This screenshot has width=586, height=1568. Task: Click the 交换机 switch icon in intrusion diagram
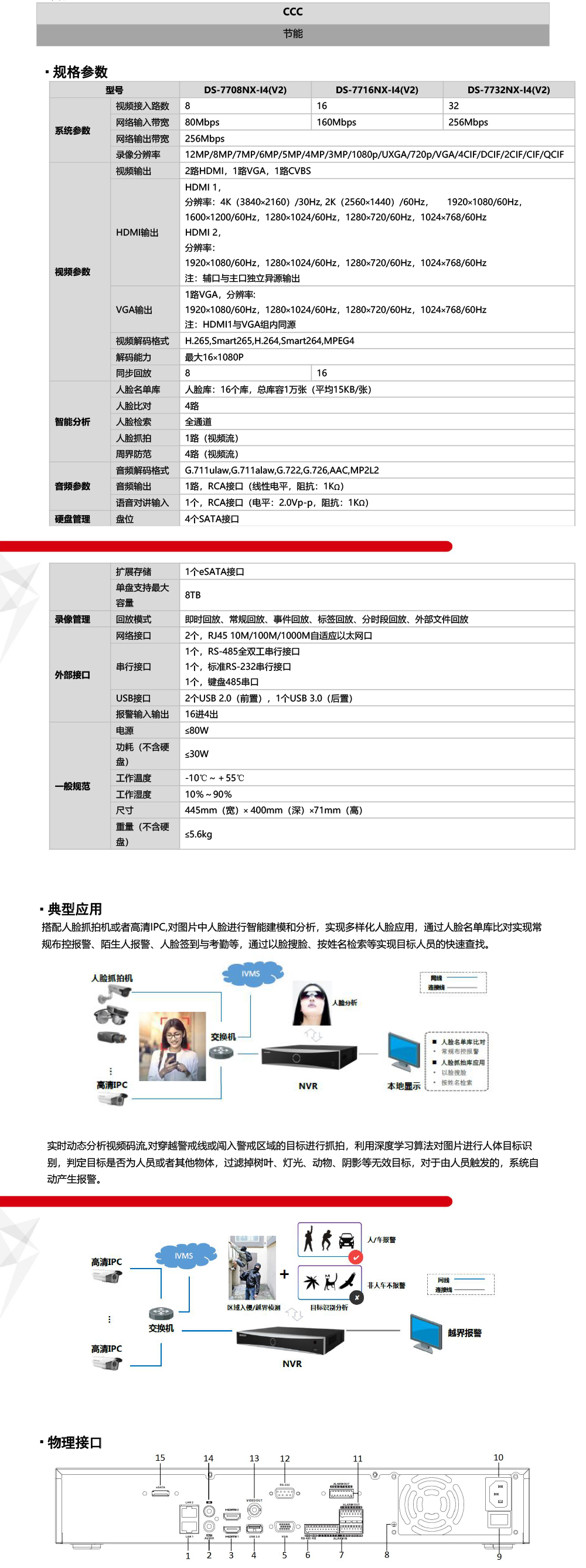161,1314
